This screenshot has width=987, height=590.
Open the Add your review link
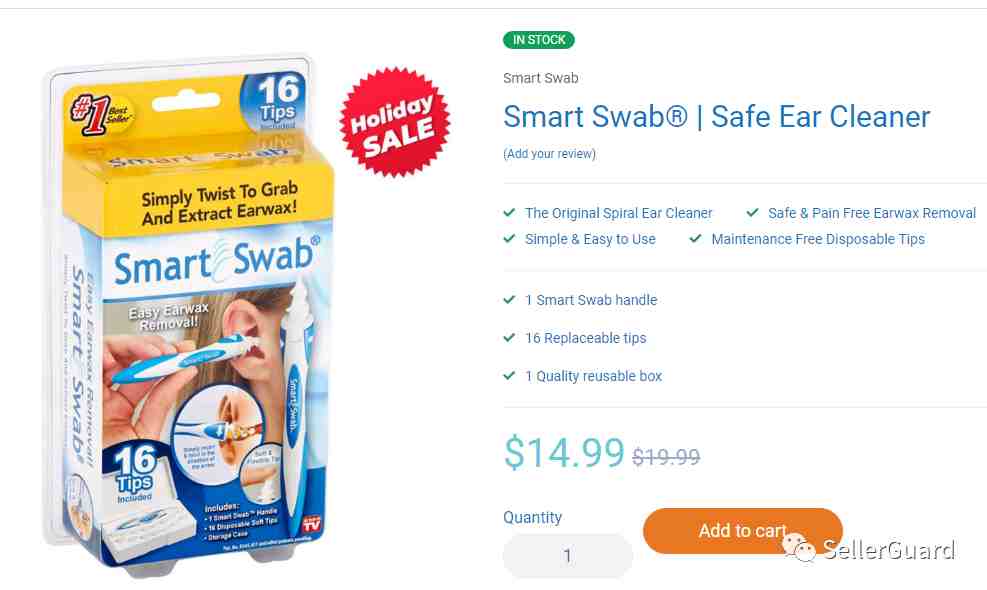tap(550, 154)
